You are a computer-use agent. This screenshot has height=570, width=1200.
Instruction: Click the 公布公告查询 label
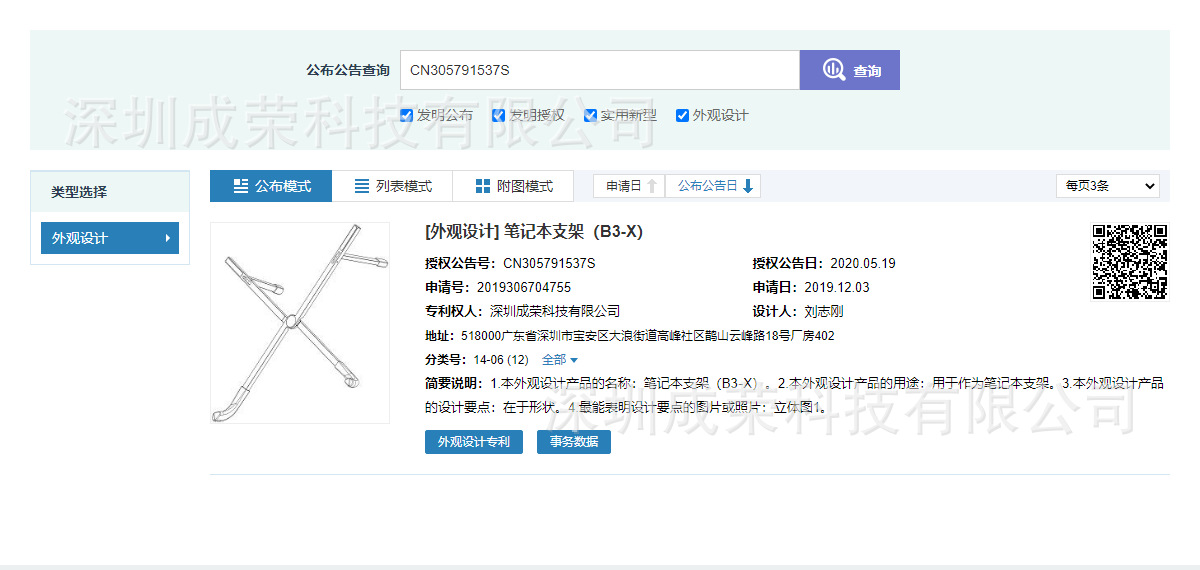[x=348, y=71]
